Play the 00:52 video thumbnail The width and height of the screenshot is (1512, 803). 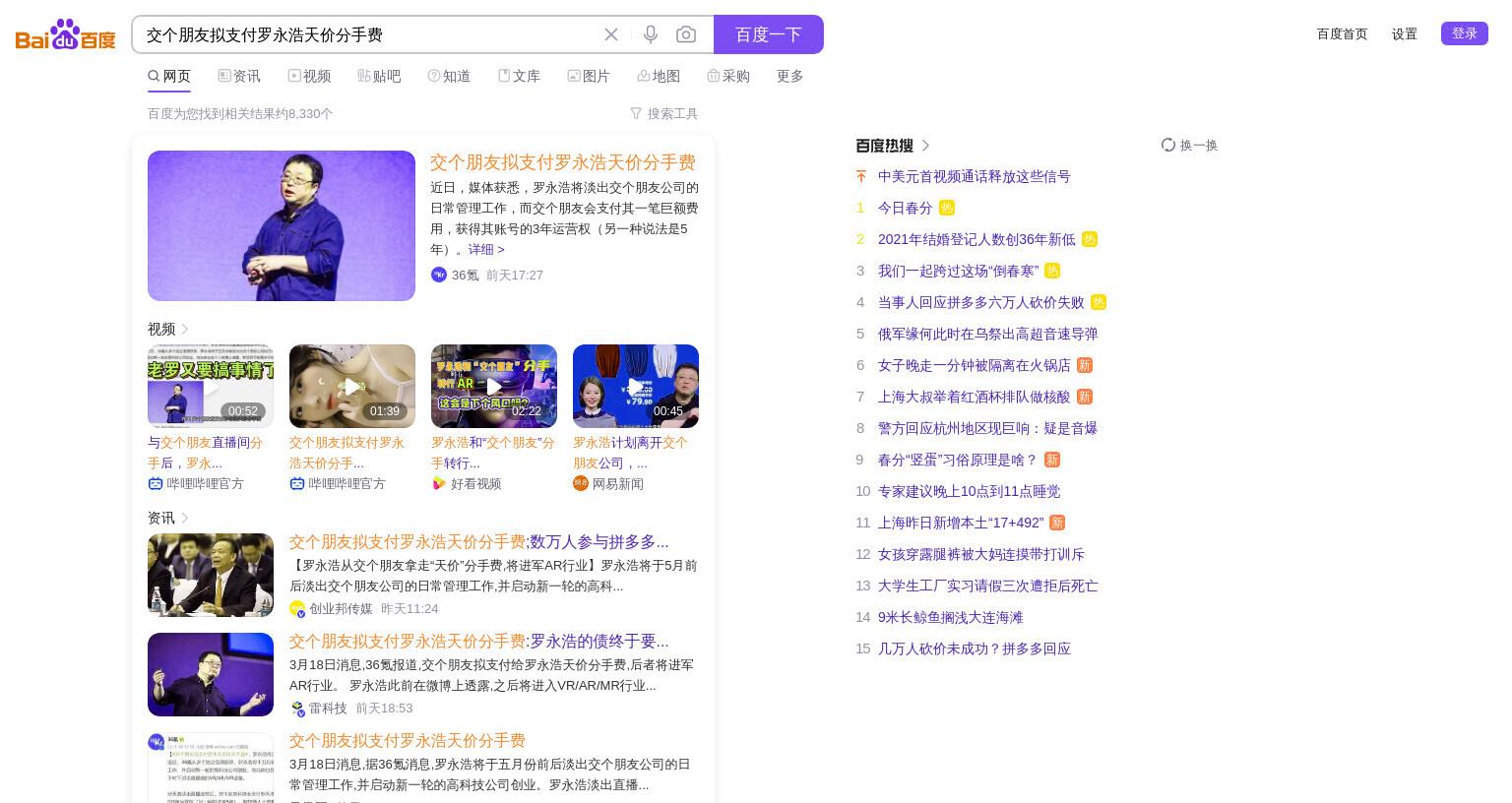[211, 386]
